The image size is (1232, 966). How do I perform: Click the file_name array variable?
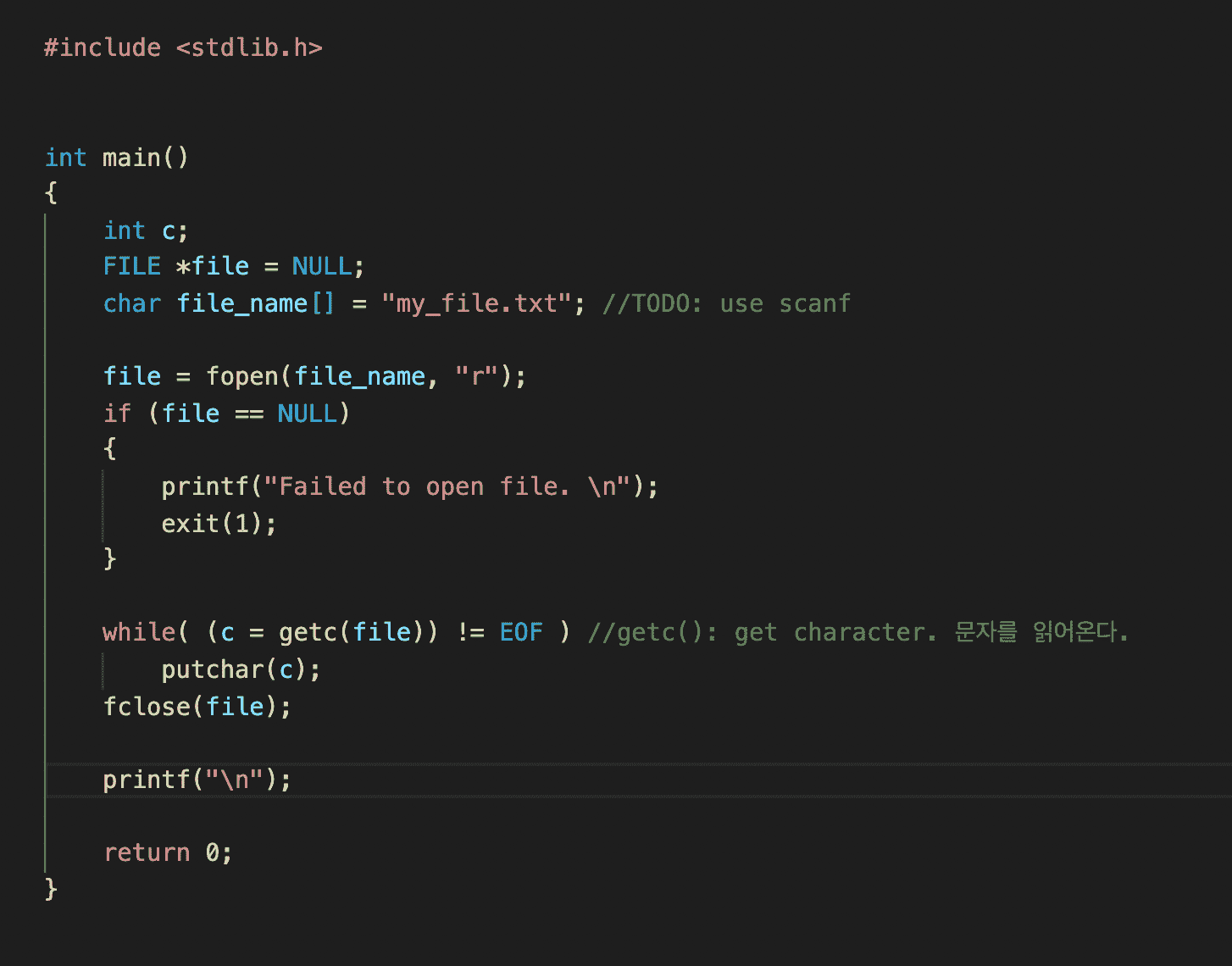[x=242, y=303]
